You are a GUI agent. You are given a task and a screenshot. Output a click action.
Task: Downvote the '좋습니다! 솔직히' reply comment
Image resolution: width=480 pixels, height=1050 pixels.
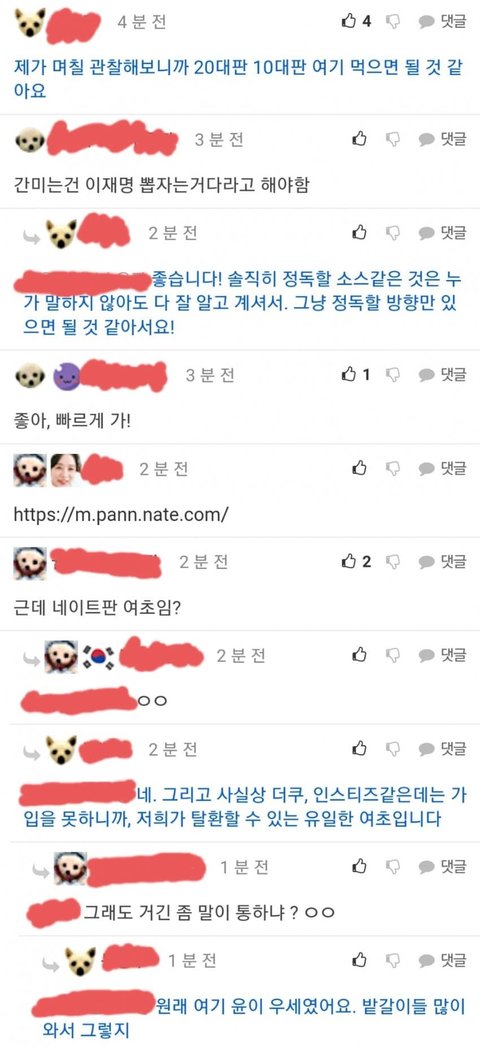(x=394, y=233)
